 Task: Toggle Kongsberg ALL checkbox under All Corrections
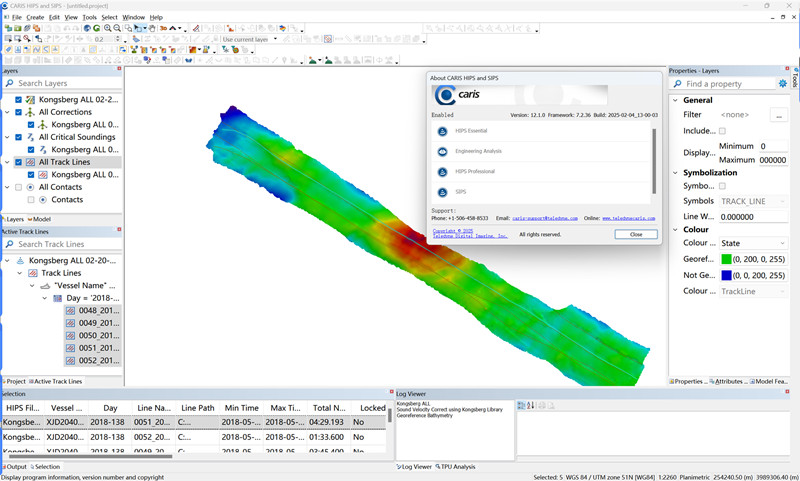[31, 125]
